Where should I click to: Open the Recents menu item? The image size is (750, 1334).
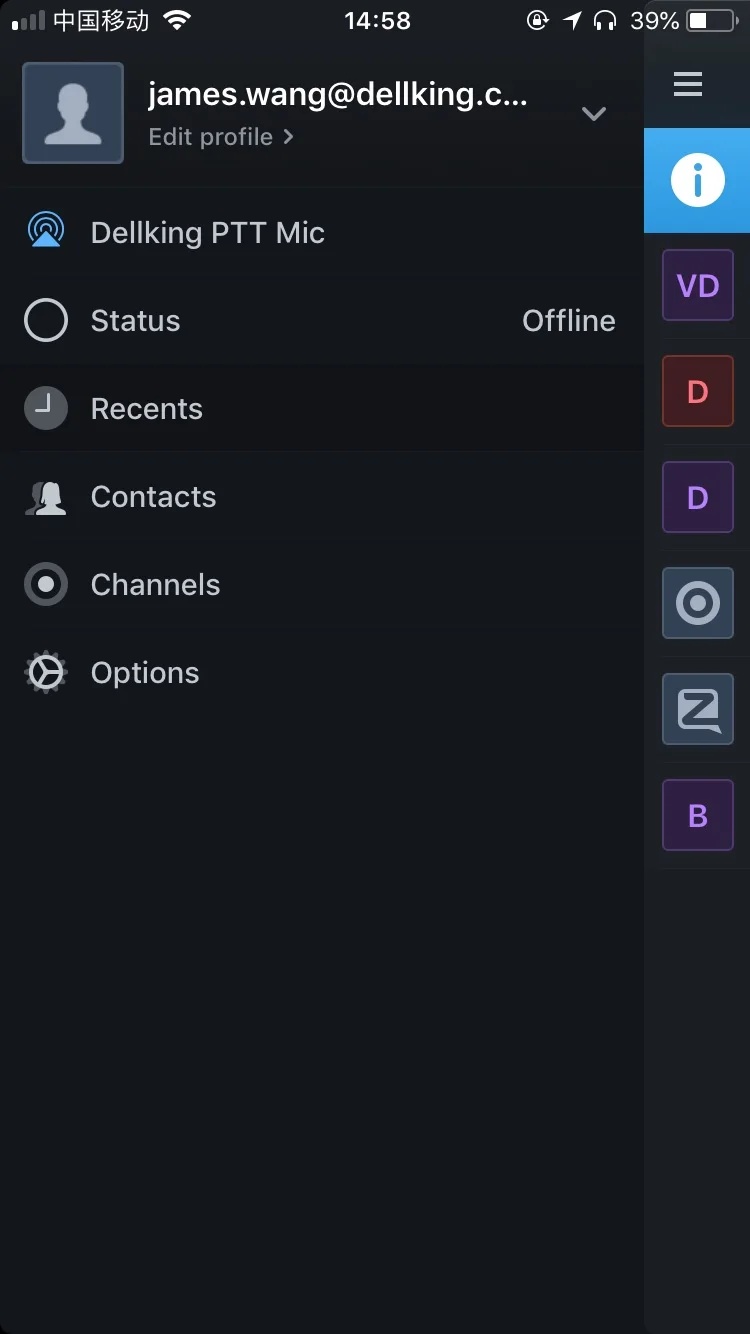pos(322,409)
